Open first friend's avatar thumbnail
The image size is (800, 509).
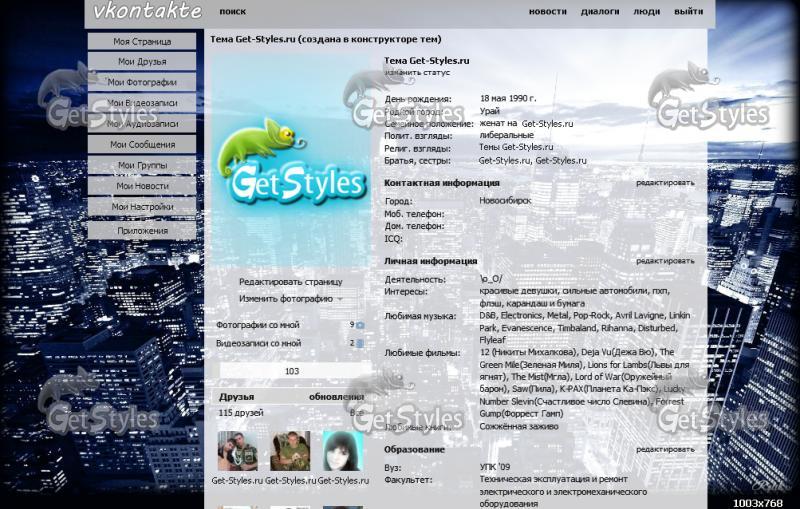(237, 451)
